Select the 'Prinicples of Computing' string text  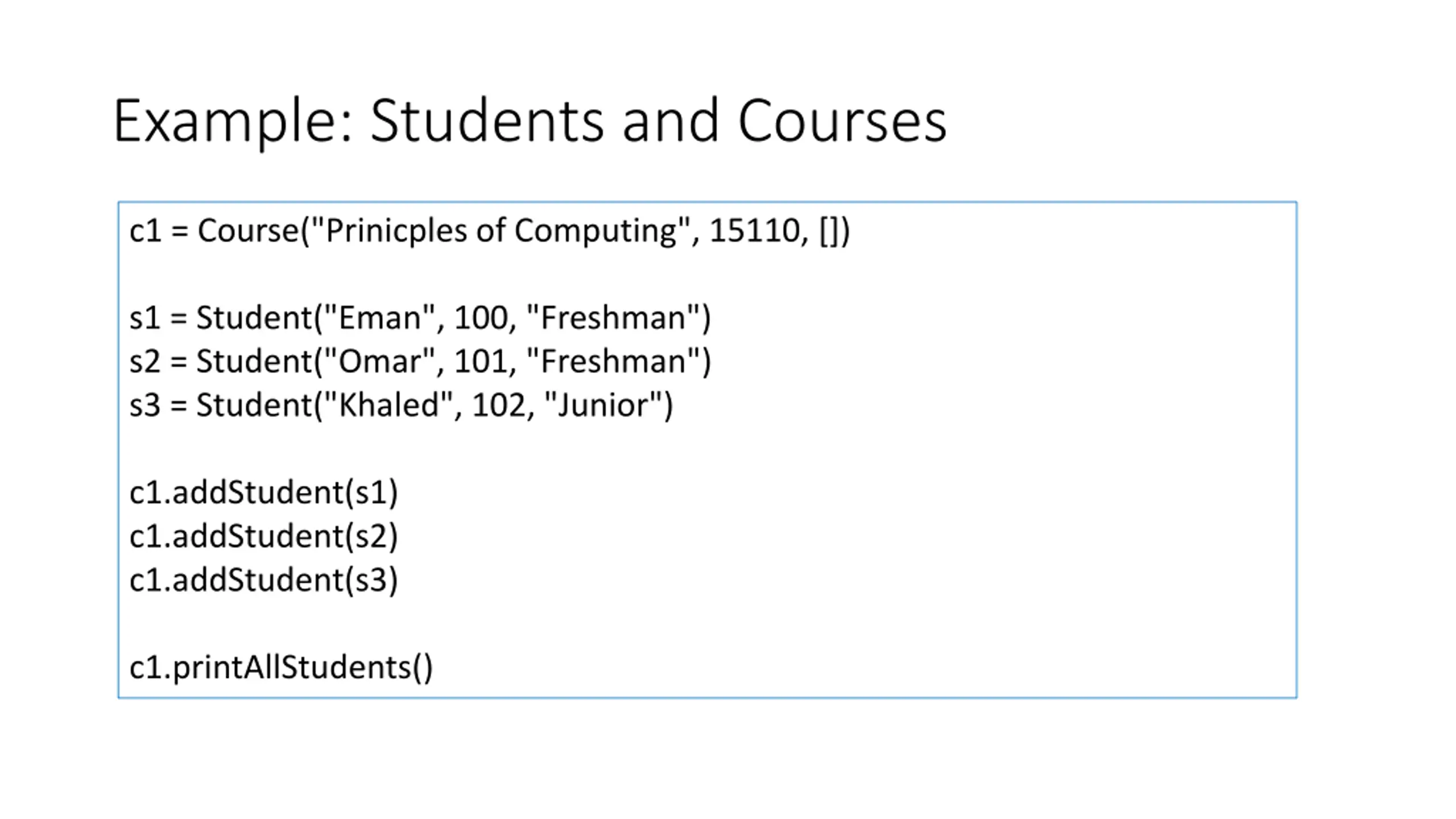[502, 231]
